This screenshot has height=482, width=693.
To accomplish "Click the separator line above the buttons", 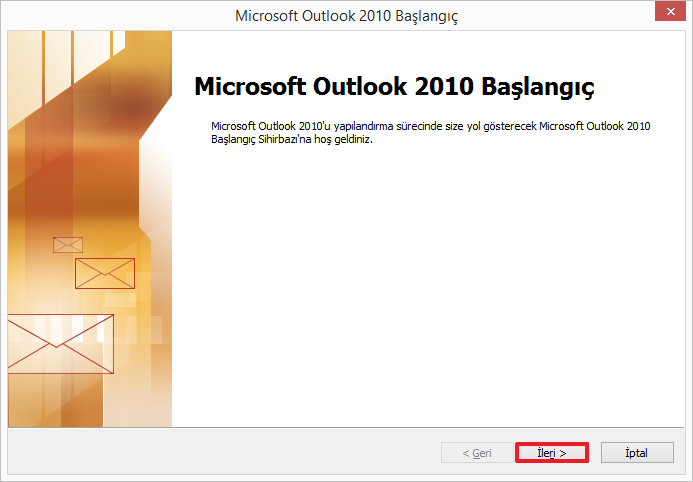I will [x=346, y=428].
